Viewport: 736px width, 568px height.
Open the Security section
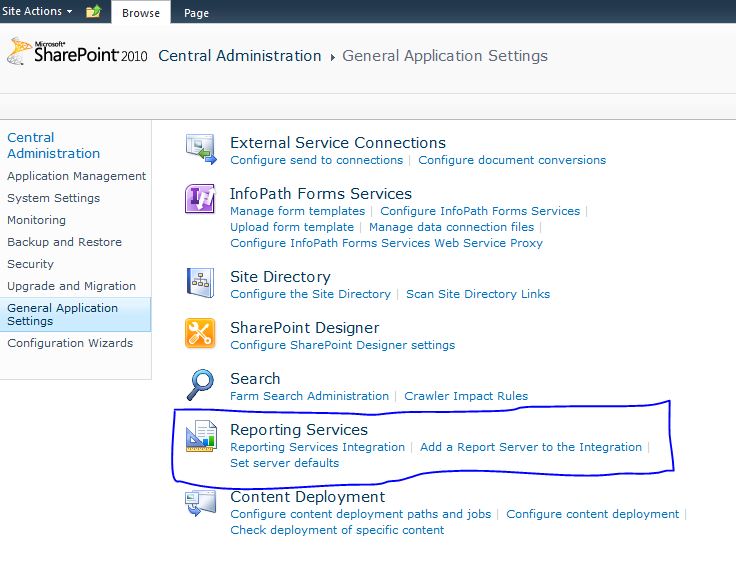pos(31,264)
